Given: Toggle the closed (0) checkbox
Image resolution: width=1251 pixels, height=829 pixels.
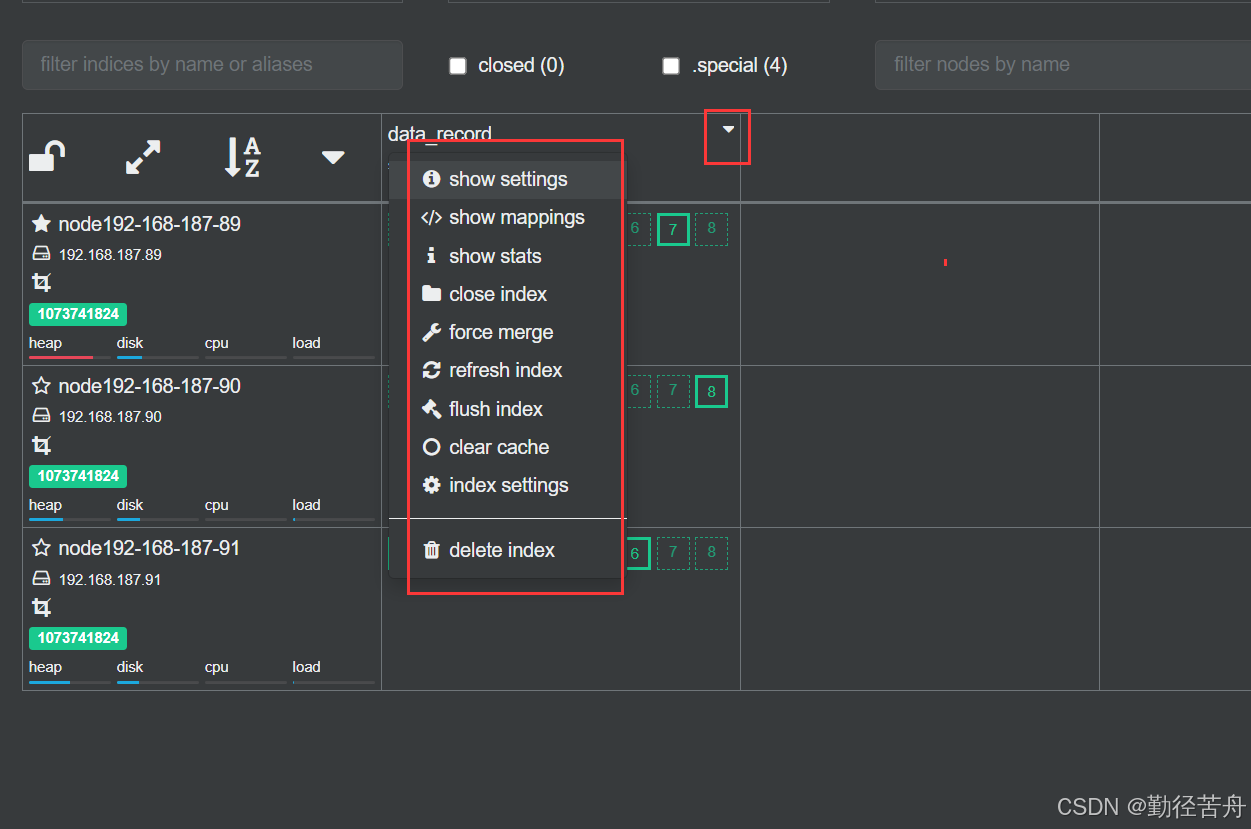Looking at the screenshot, I should (458, 66).
